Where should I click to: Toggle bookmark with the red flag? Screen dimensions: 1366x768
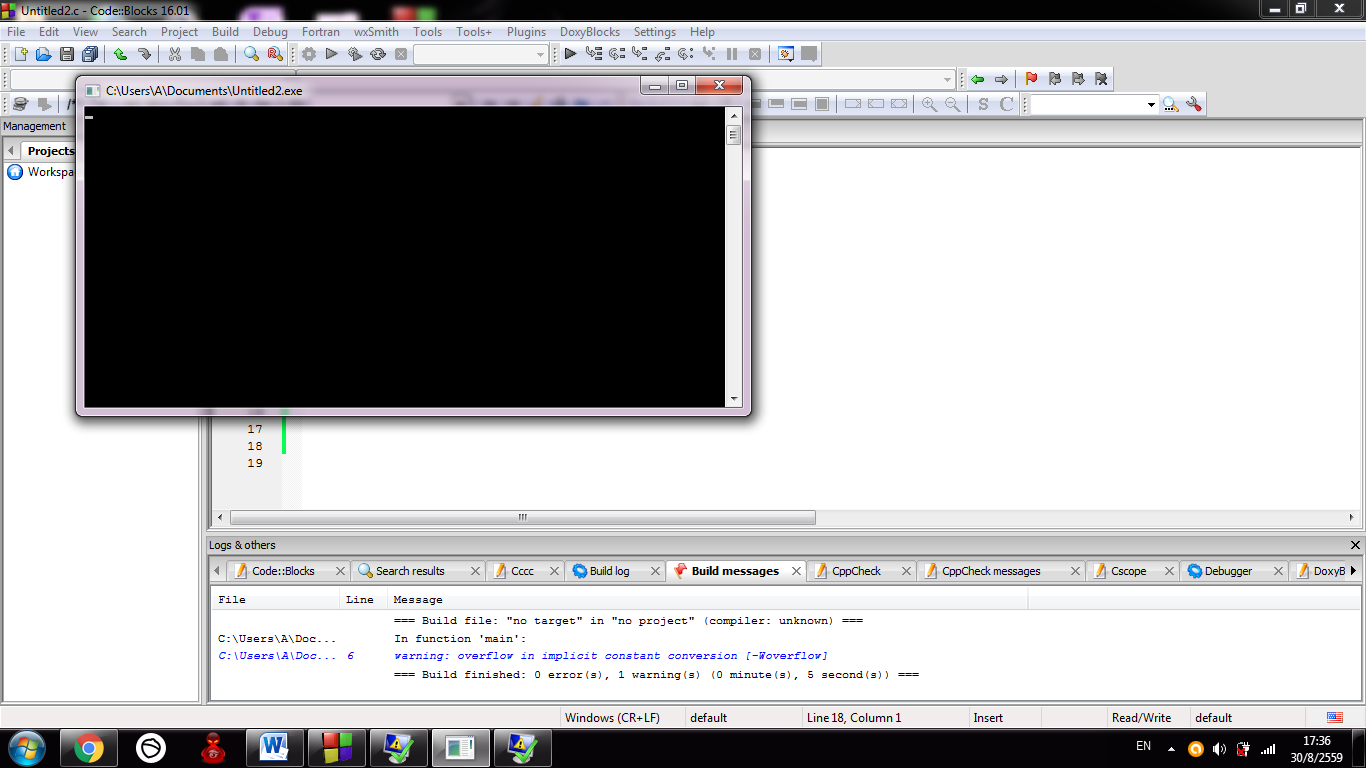(x=1032, y=79)
